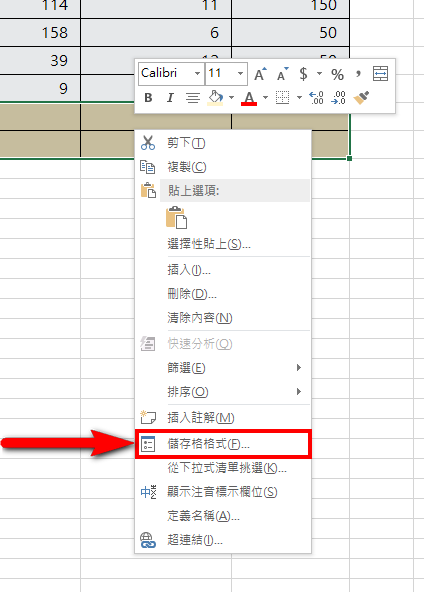This screenshot has height=592, width=424.
Task: Expand the 排序(O) submenu
Action: pos(223,392)
